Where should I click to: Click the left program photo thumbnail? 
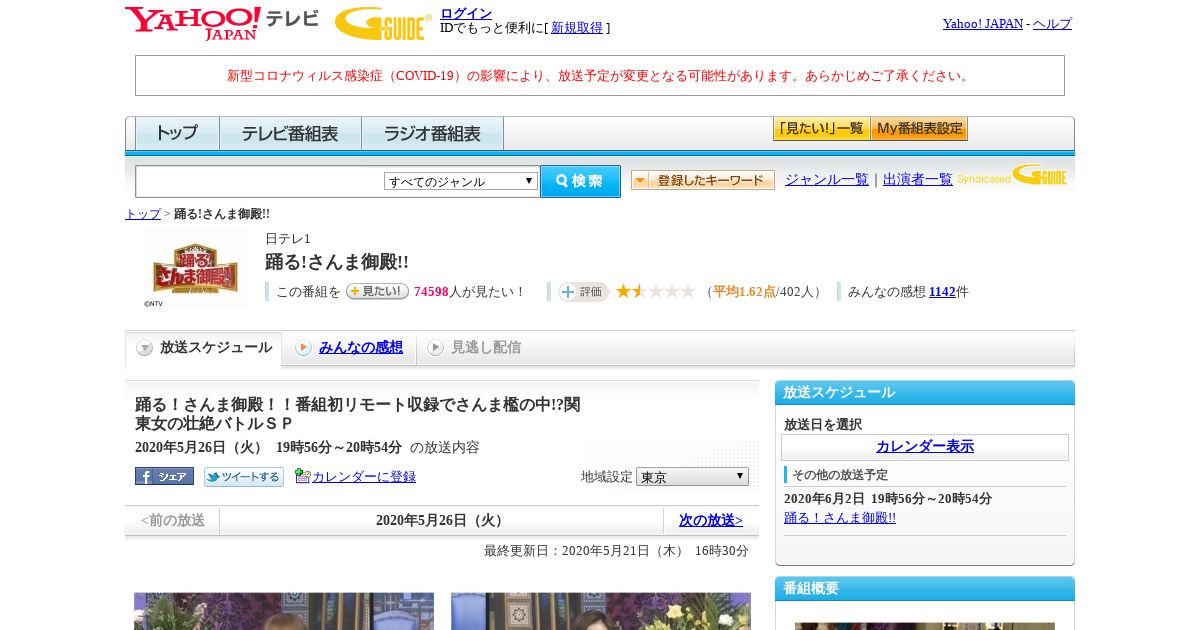[284, 611]
